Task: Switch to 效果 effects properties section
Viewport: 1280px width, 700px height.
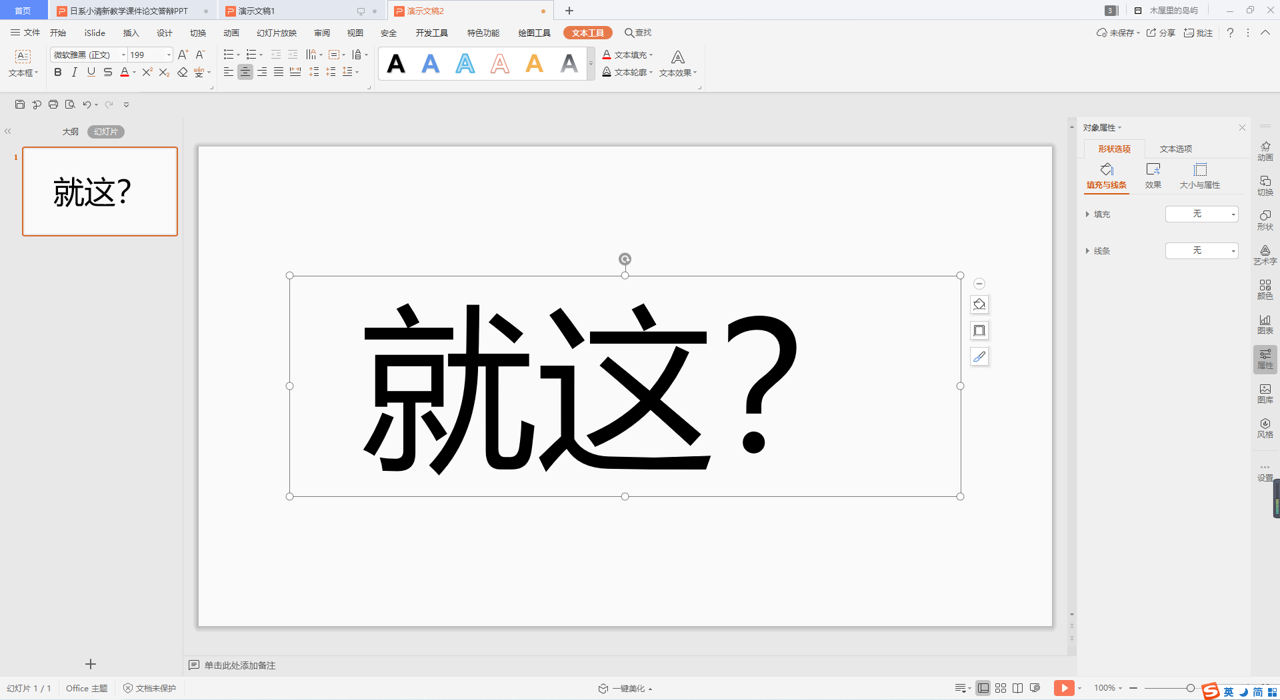Action: coord(1153,176)
